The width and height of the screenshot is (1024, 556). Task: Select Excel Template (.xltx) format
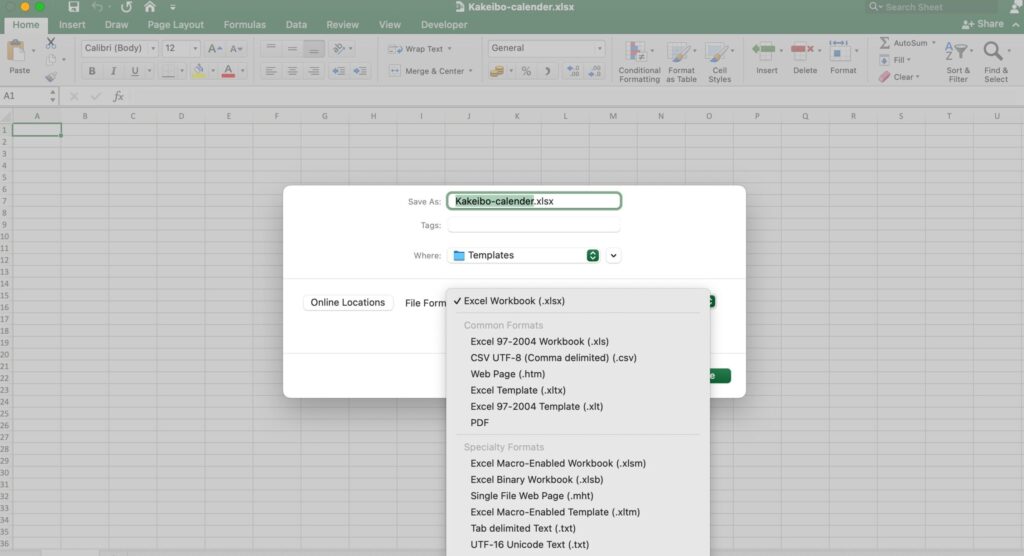518,390
